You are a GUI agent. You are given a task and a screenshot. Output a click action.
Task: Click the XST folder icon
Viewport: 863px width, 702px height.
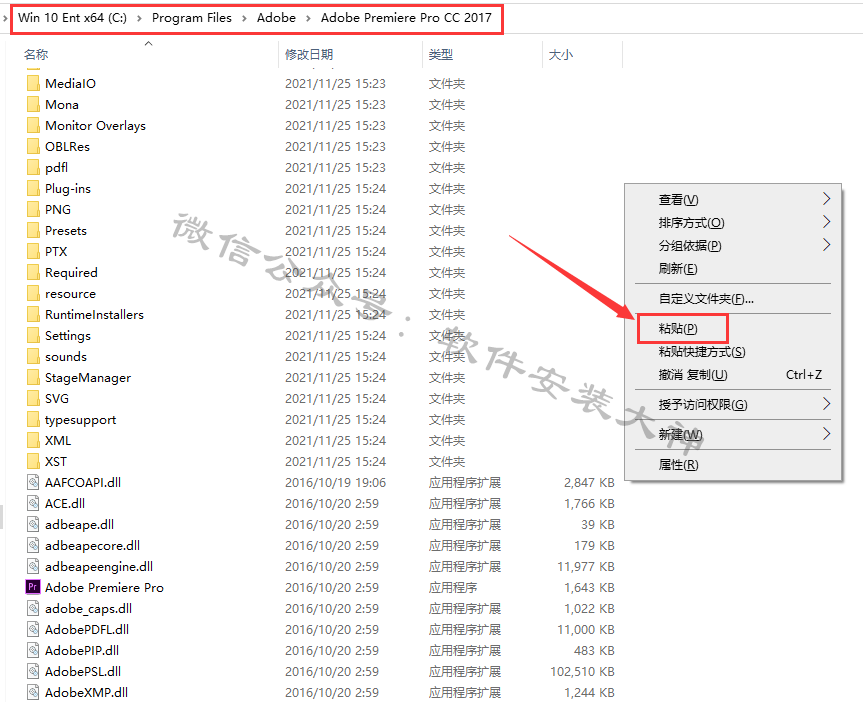click(33, 461)
